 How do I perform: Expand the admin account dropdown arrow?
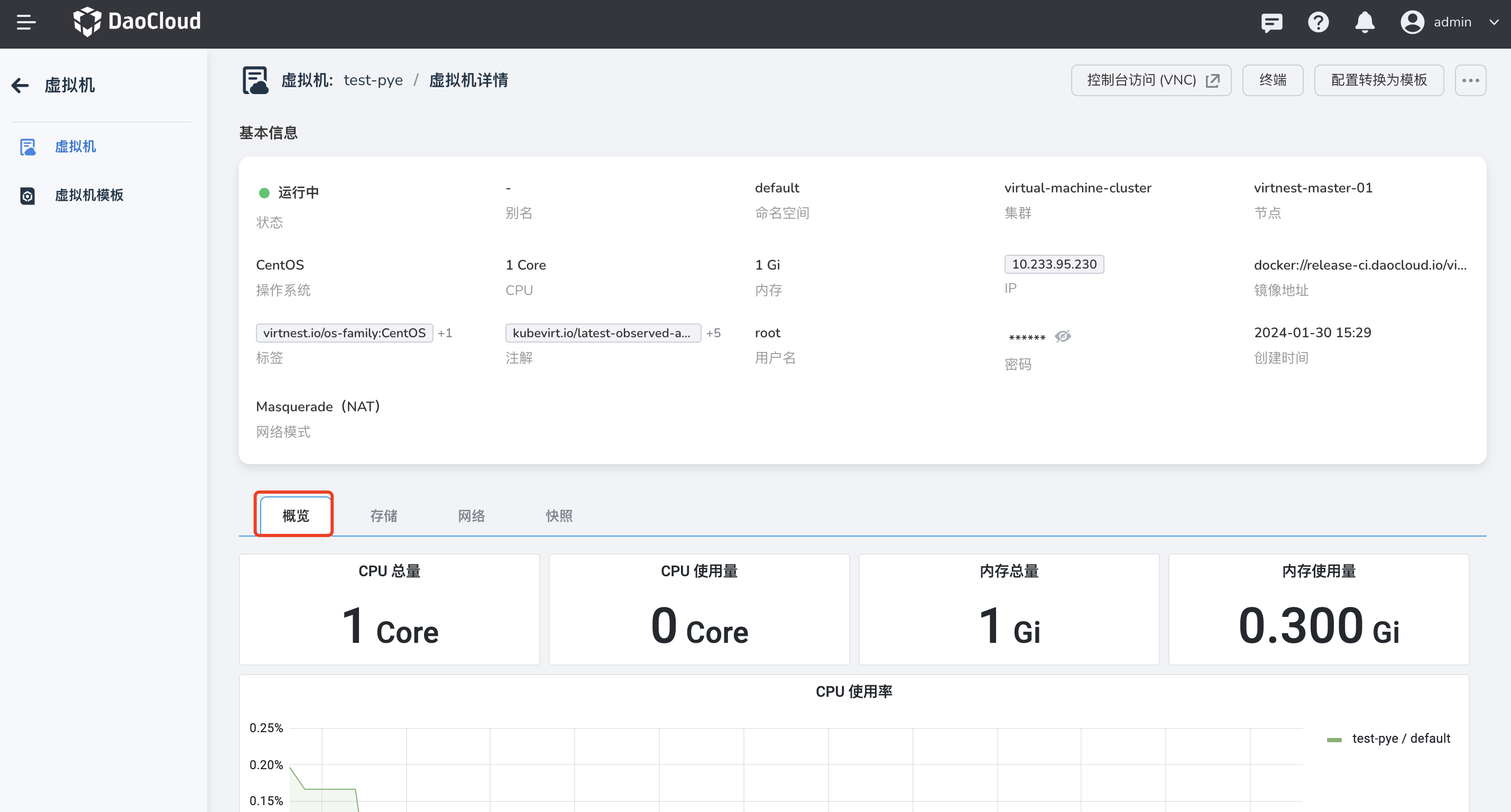pos(1494,22)
